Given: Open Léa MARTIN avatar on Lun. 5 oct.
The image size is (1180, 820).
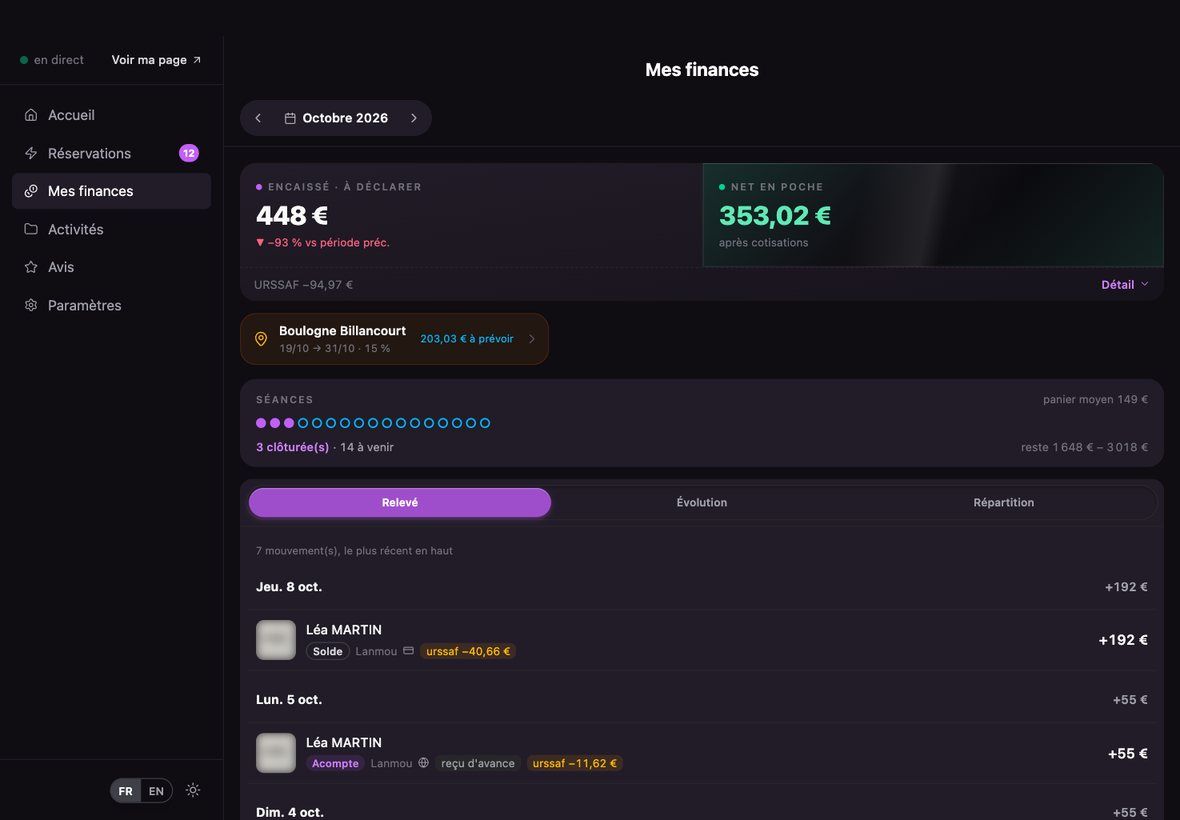Looking at the screenshot, I should click(275, 753).
